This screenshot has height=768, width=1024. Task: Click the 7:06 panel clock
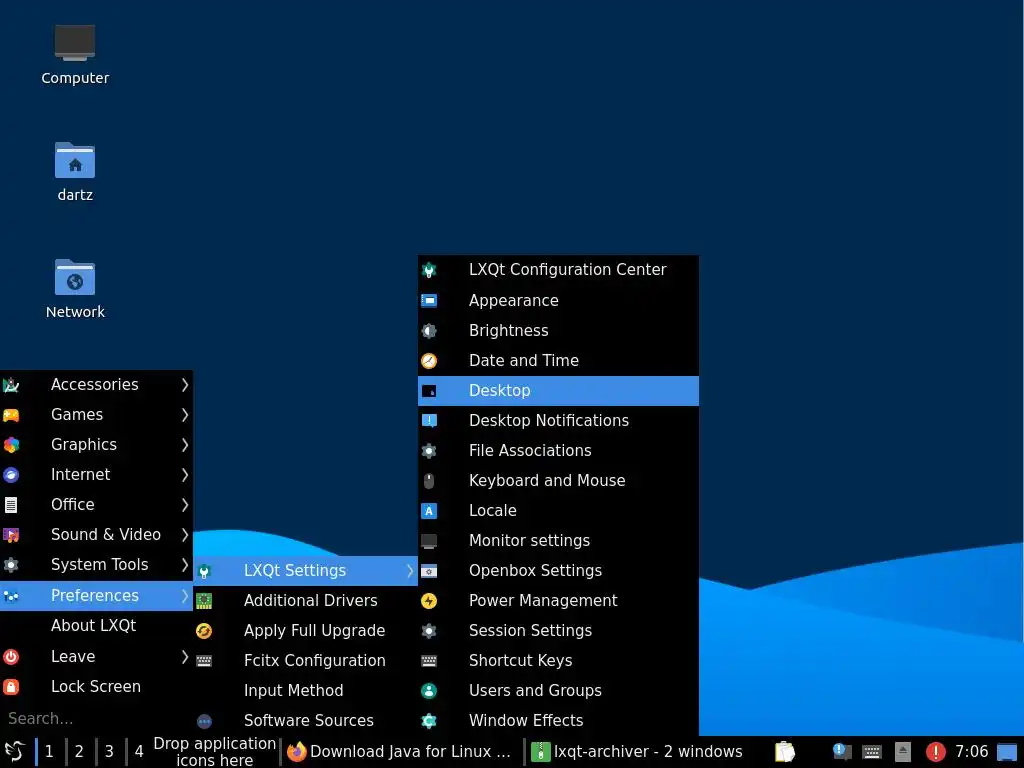(971, 752)
